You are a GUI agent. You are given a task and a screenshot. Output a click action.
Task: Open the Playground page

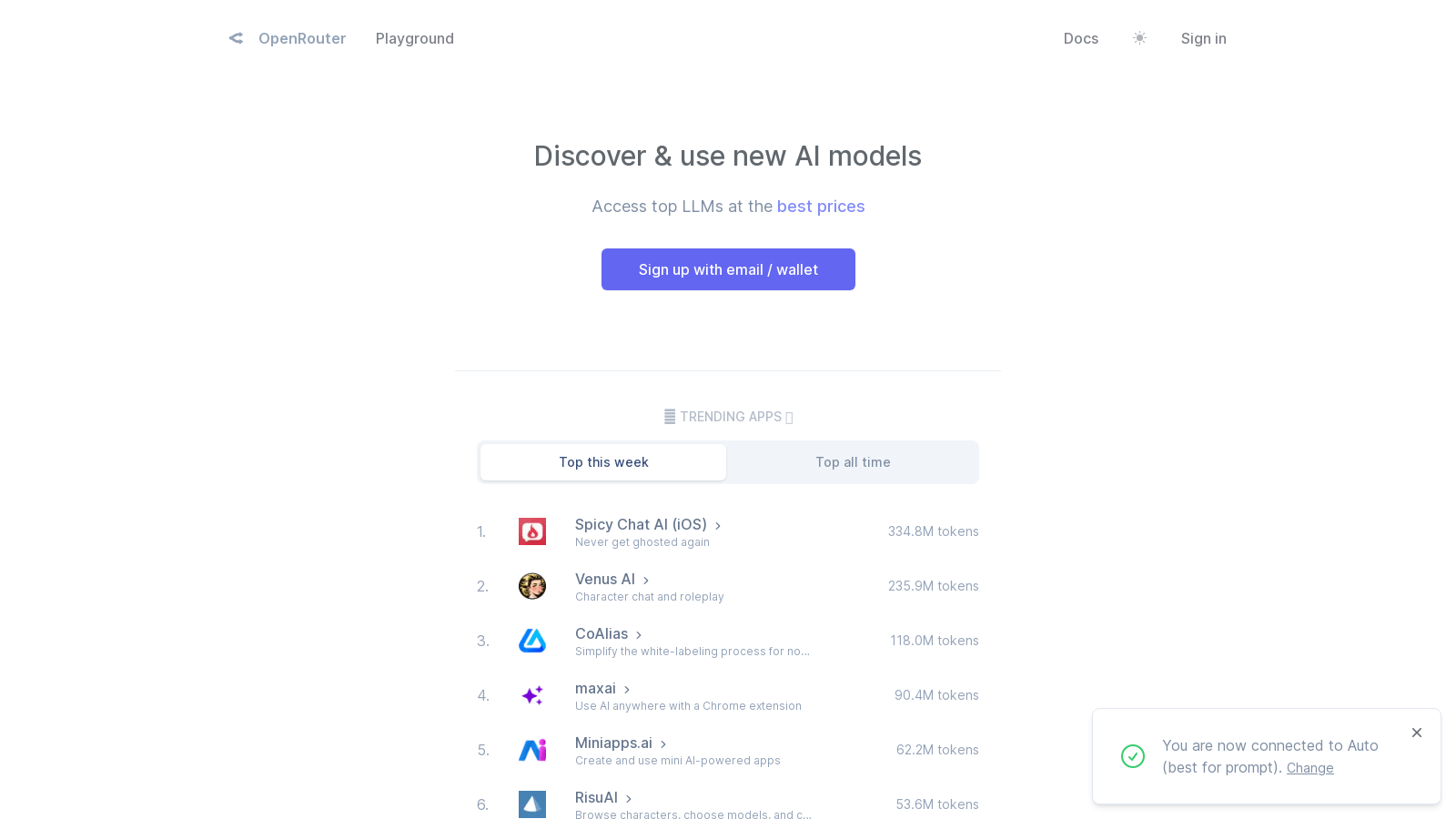[x=415, y=38]
